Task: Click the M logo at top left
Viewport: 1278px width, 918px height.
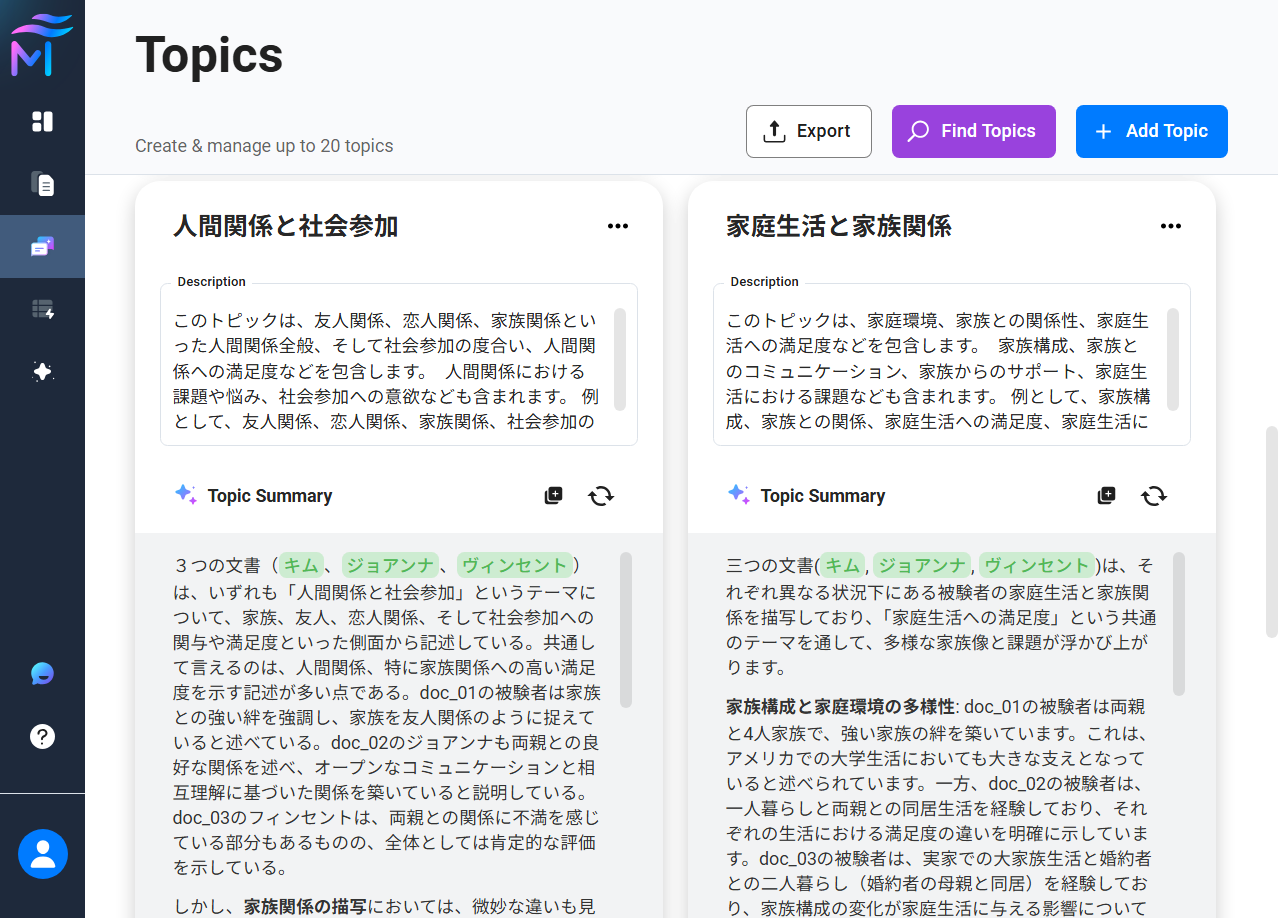Action: (42, 45)
